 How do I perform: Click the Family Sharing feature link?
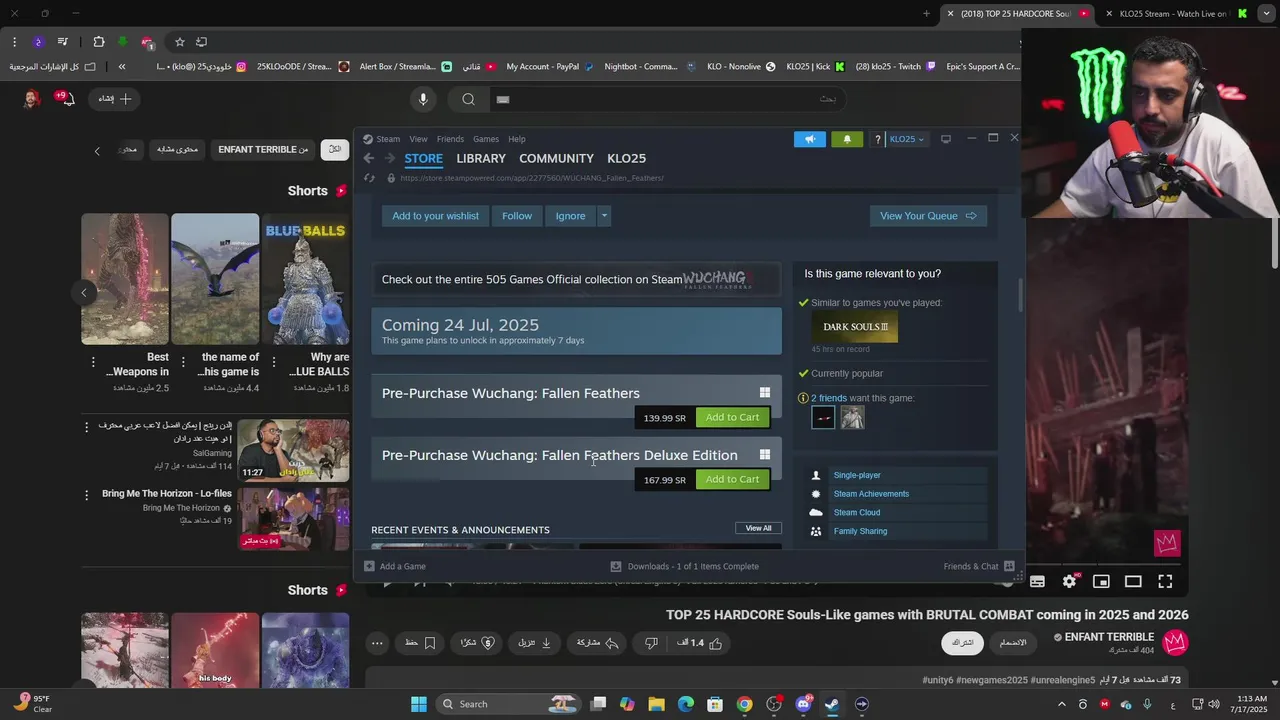tap(860, 531)
